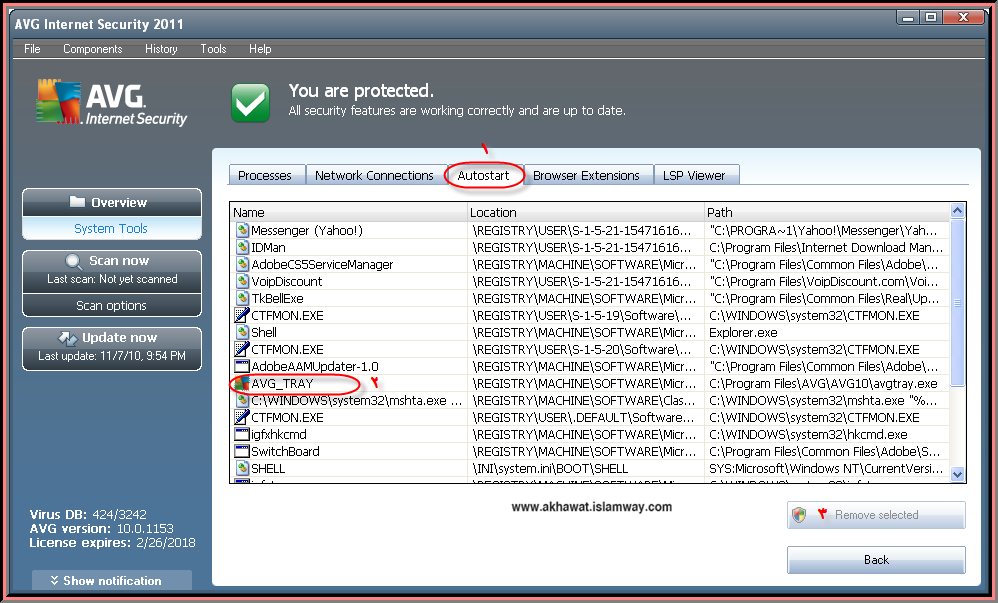This screenshot has height=603, width=998.
Task: Click the vertical scrollbar thumb
Action: tap(957, 302)
